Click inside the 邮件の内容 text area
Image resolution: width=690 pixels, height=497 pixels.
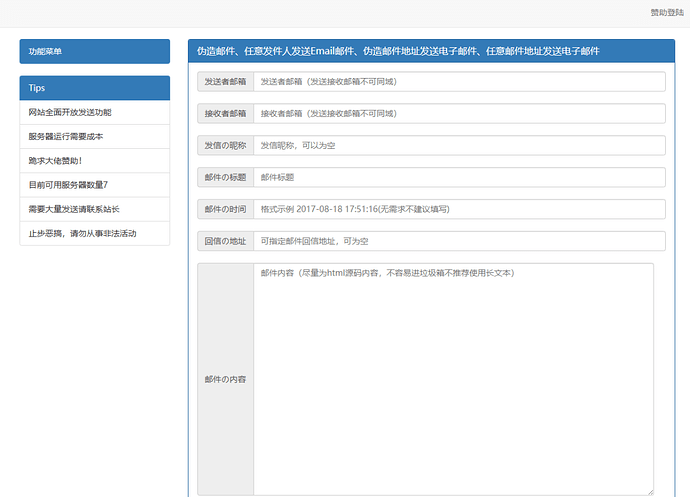pyautogui.click(x=453, y=380)
